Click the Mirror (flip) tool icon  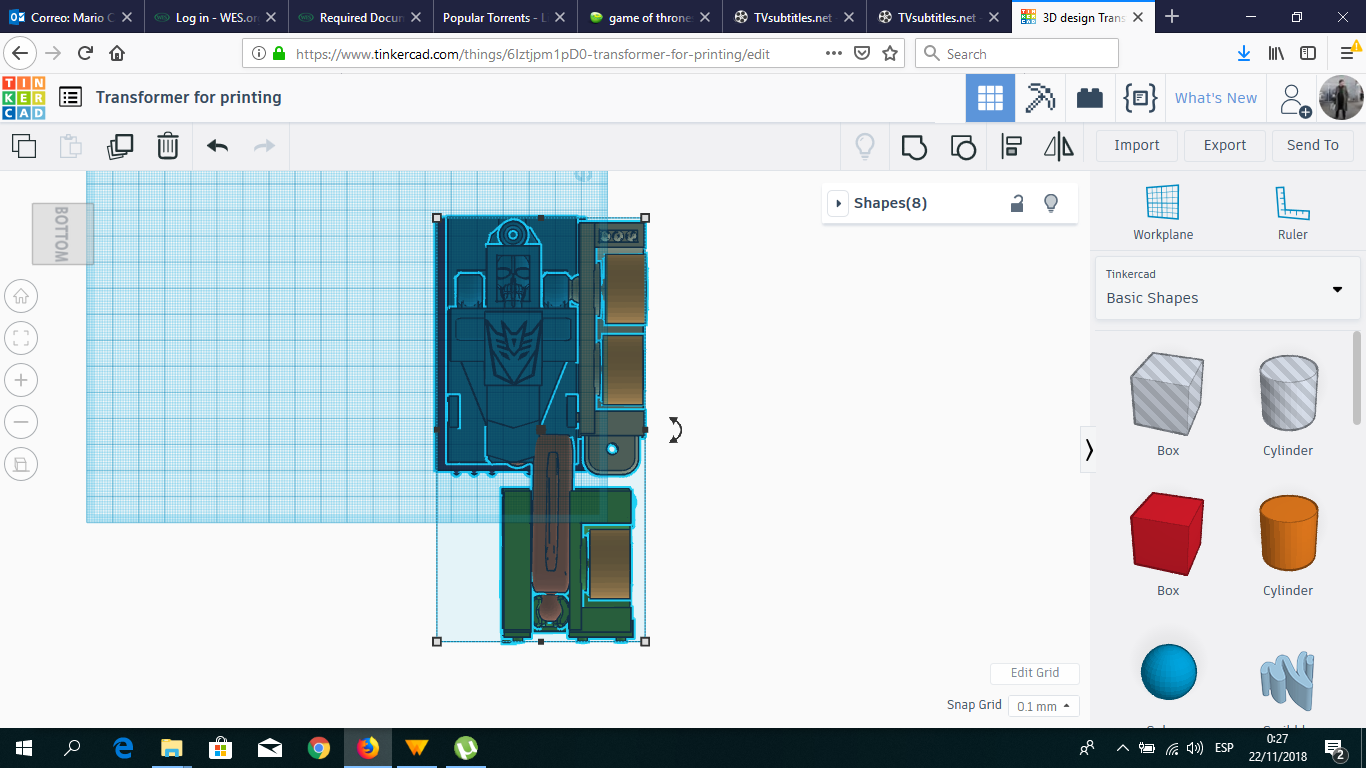pos(1059,147)
